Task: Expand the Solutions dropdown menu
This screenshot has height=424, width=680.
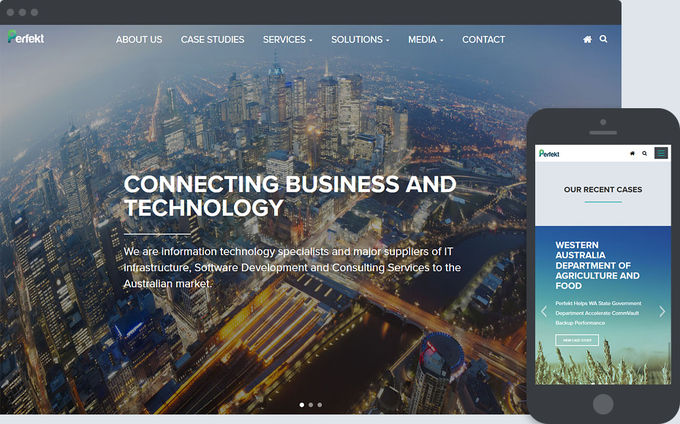Action: point(360,39)
